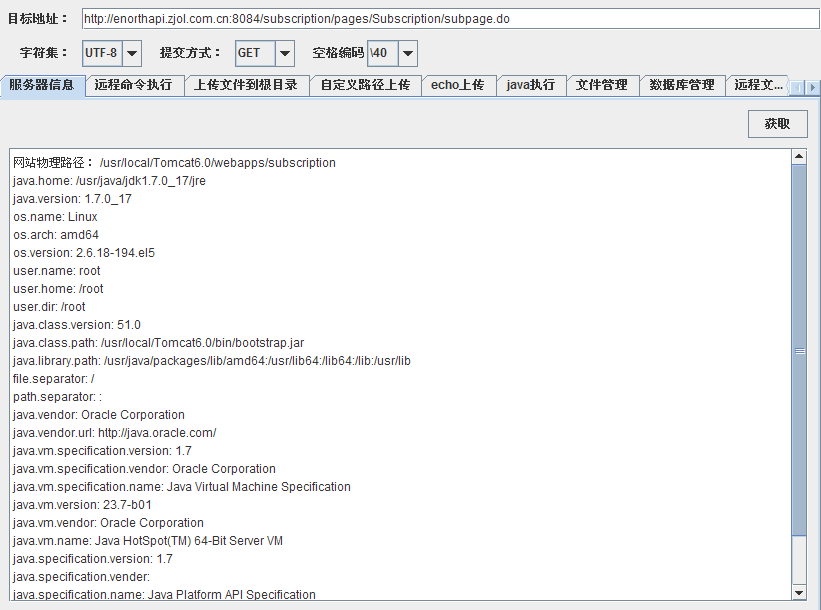Screen dimensions: 821x610
Task: Click the \40 space encoding combo field
Action: pyautogui.click(x=383, y=53)
